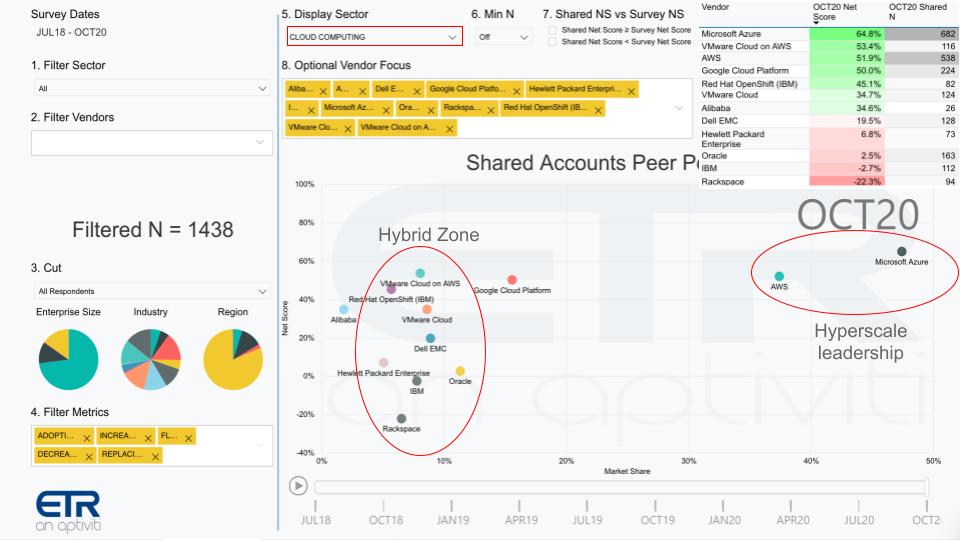The image size is (960, 540).
Task: Remove the Rackspa... vendor chip X
Action: tap(491, 110)
